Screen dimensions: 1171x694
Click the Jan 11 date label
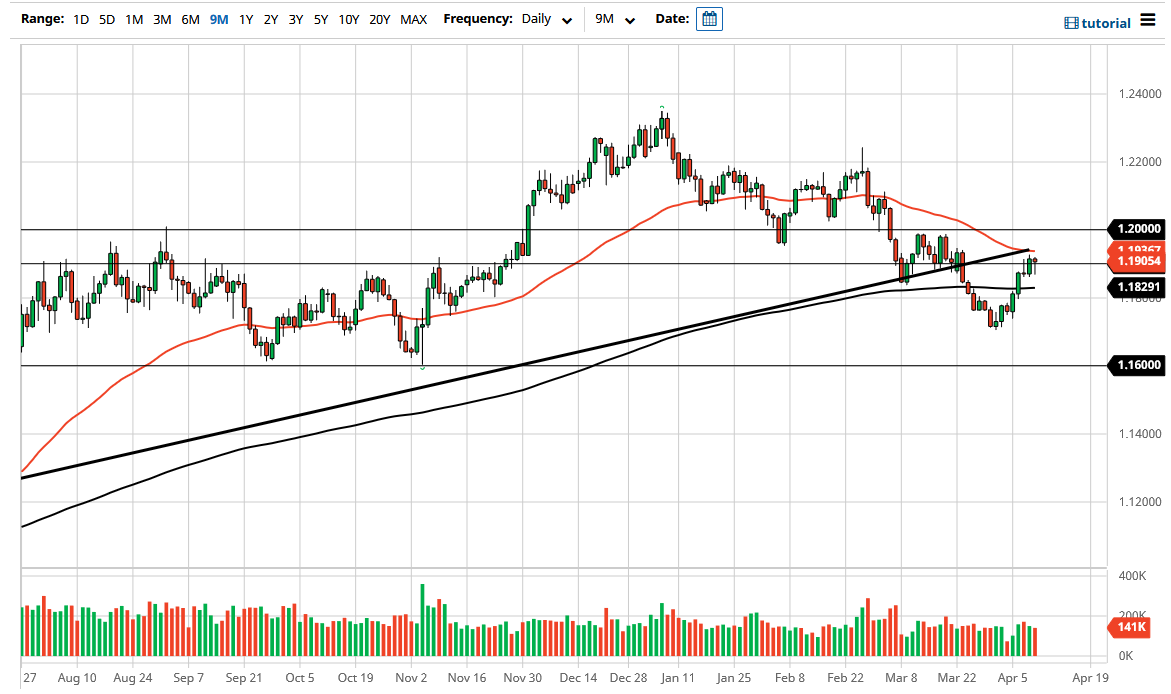(678, 678)
